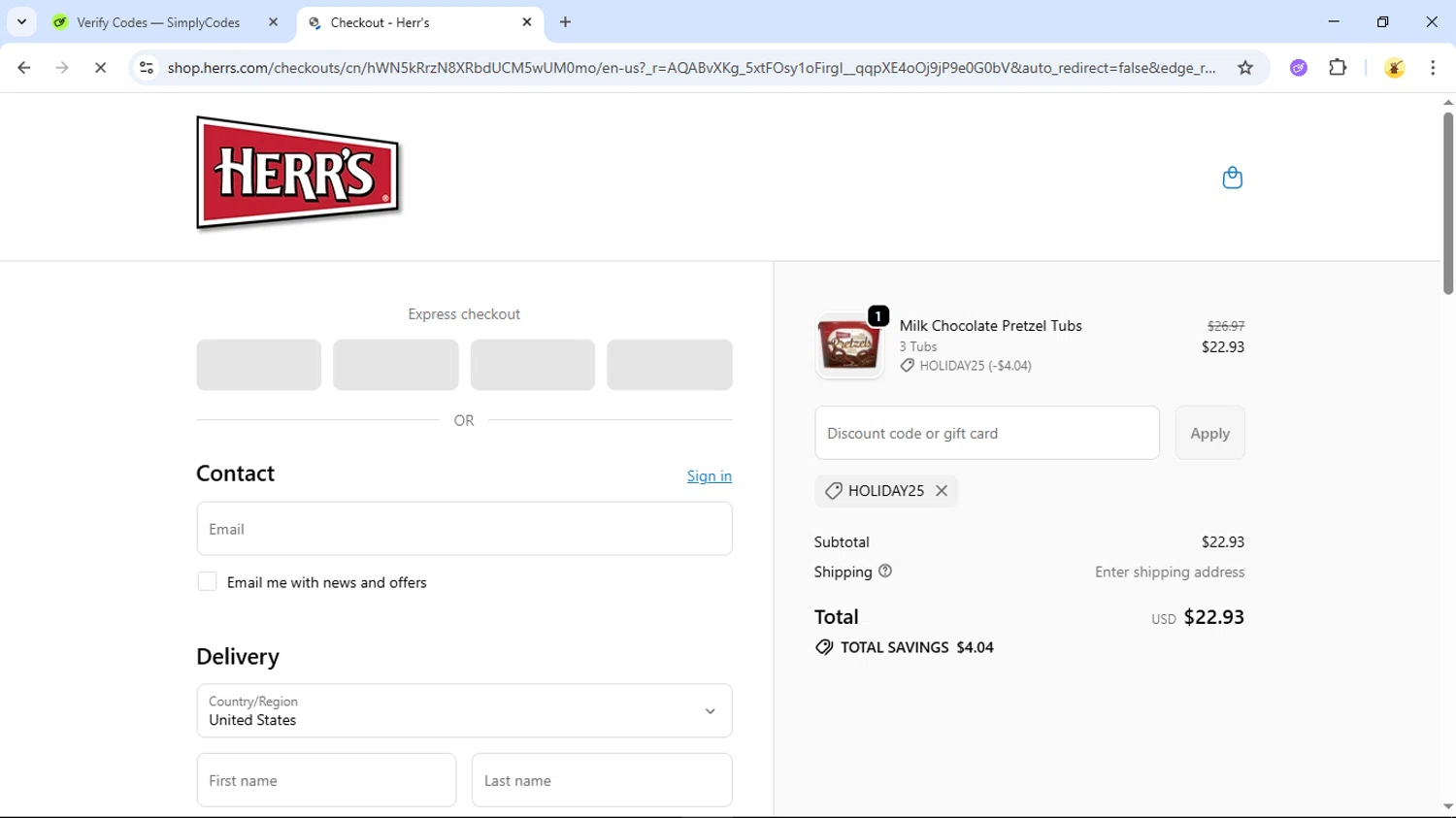Viewport: 1456px width, 818px height.
Task: Stop loading the page
Action: click(100, 68)
